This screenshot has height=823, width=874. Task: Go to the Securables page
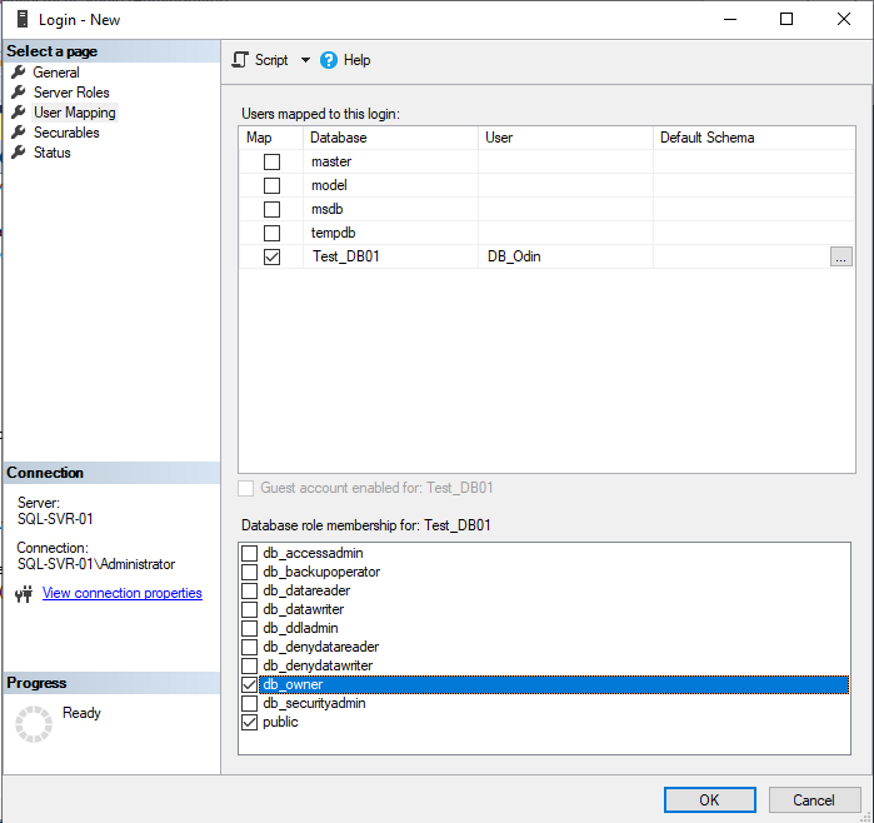66,133
